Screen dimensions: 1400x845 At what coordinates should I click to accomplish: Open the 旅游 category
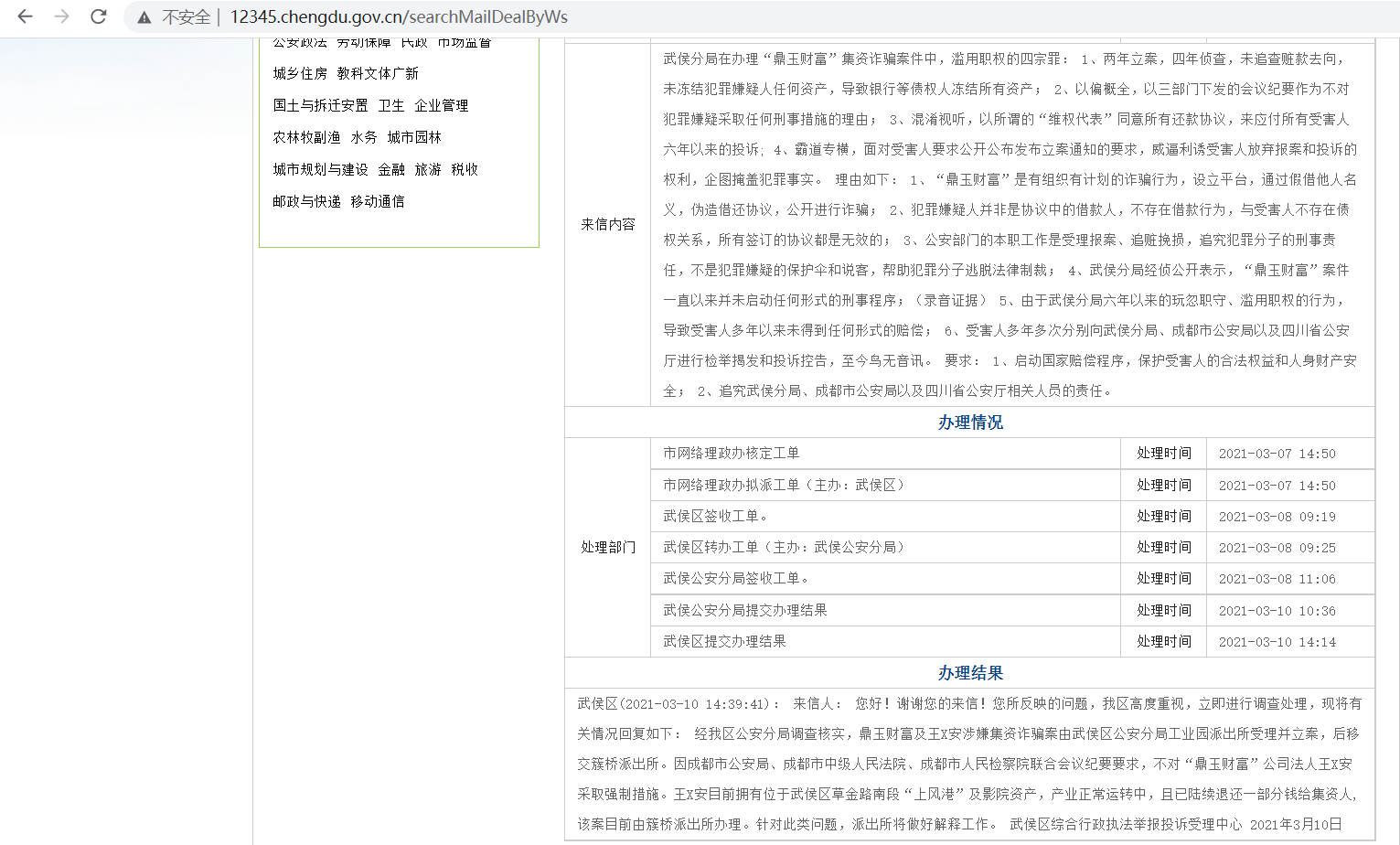tap(427, 169)
